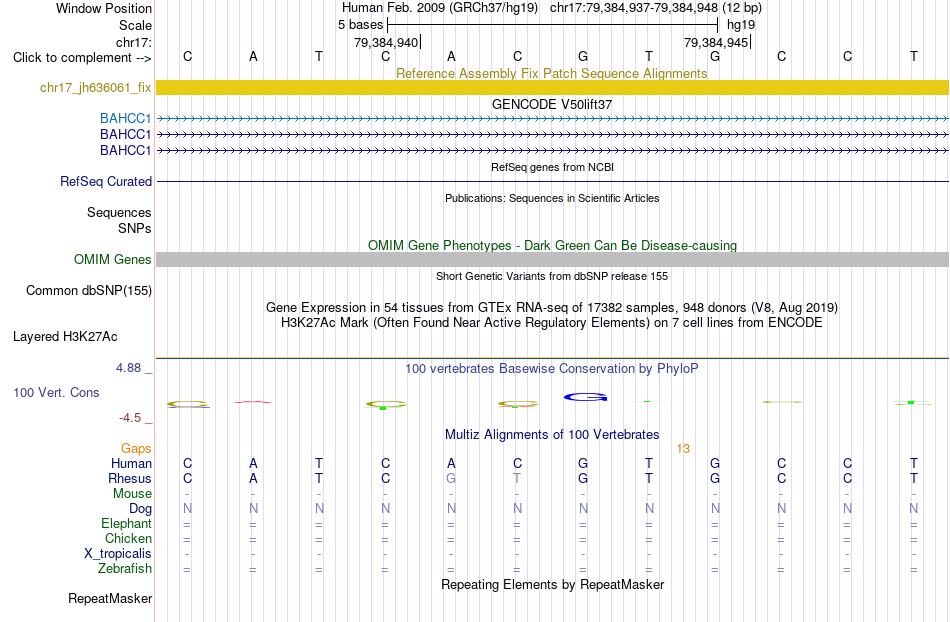Open the RefSeq genes from NCBI title
Screen dimensions: 950x622
[x=552, y=167]
